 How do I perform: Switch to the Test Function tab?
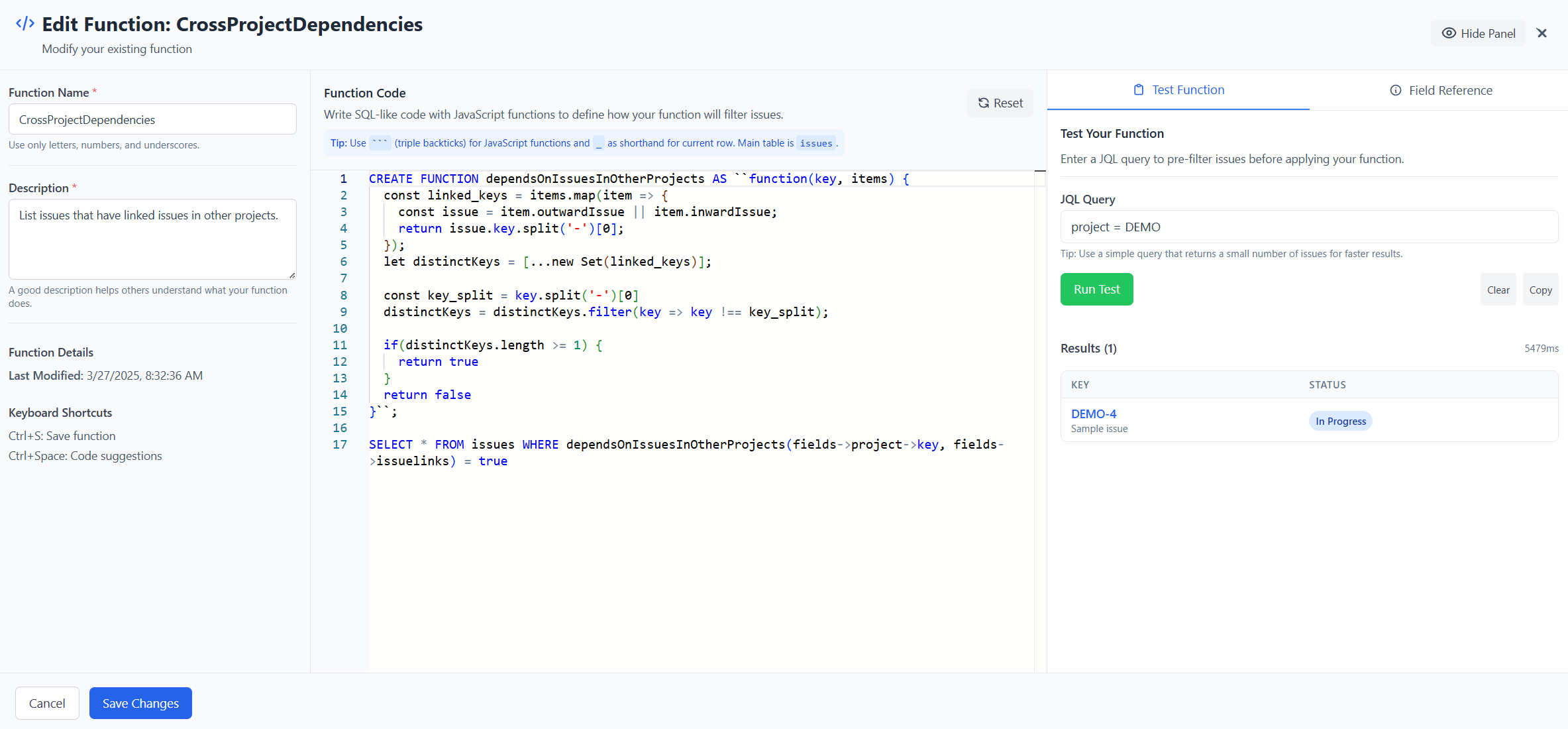coord(1178,90)
